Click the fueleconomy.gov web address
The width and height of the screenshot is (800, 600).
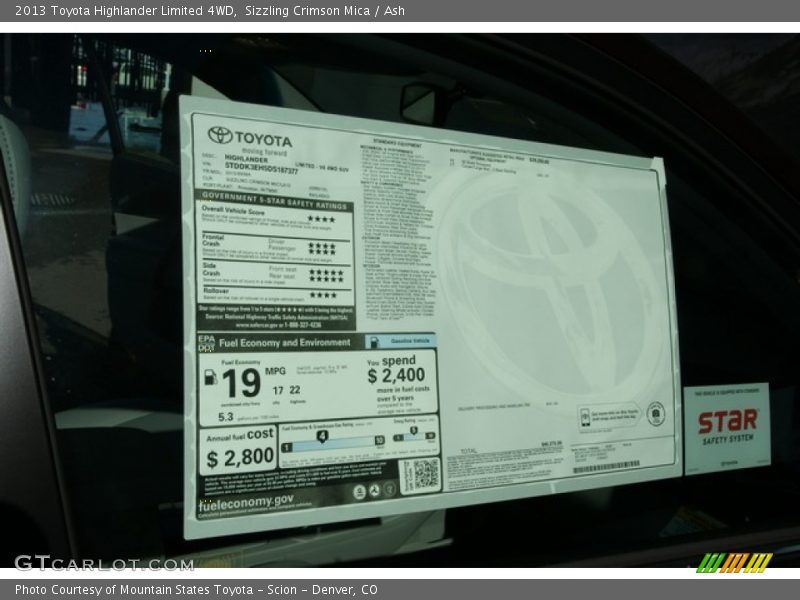246,500
